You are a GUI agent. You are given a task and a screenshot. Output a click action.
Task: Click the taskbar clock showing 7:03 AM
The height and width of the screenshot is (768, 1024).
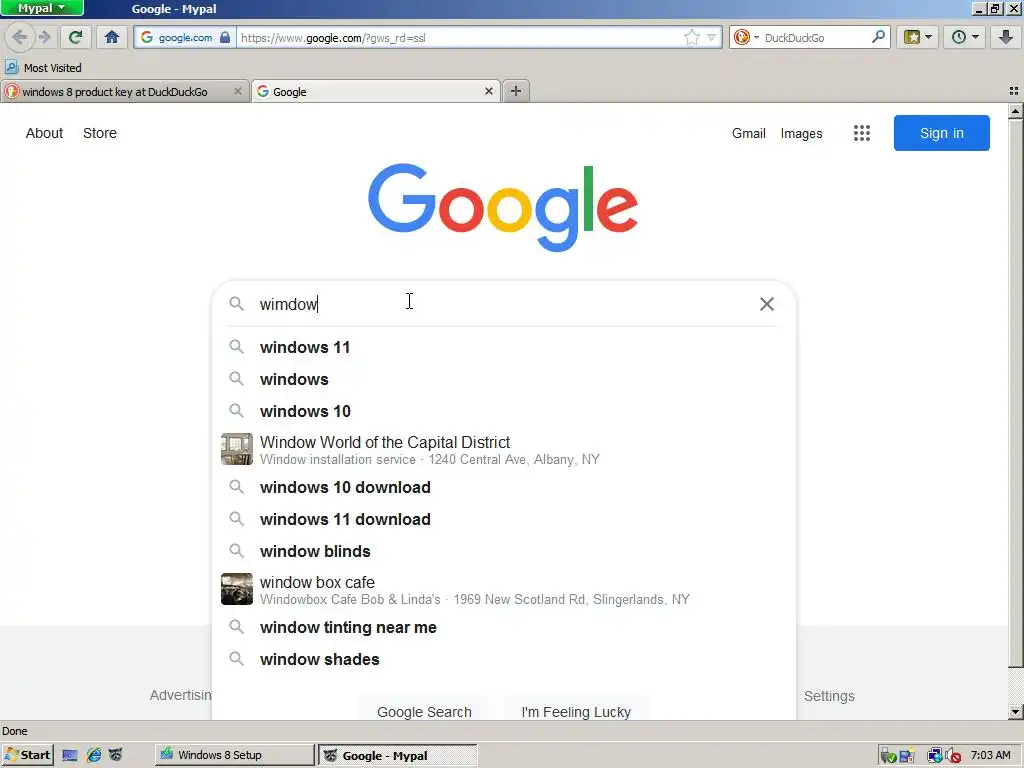pos(990,755)
